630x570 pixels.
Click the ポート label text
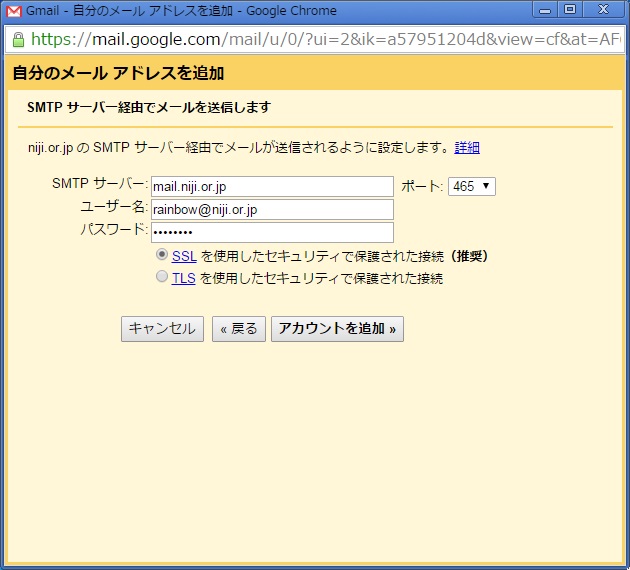point(422,186)
